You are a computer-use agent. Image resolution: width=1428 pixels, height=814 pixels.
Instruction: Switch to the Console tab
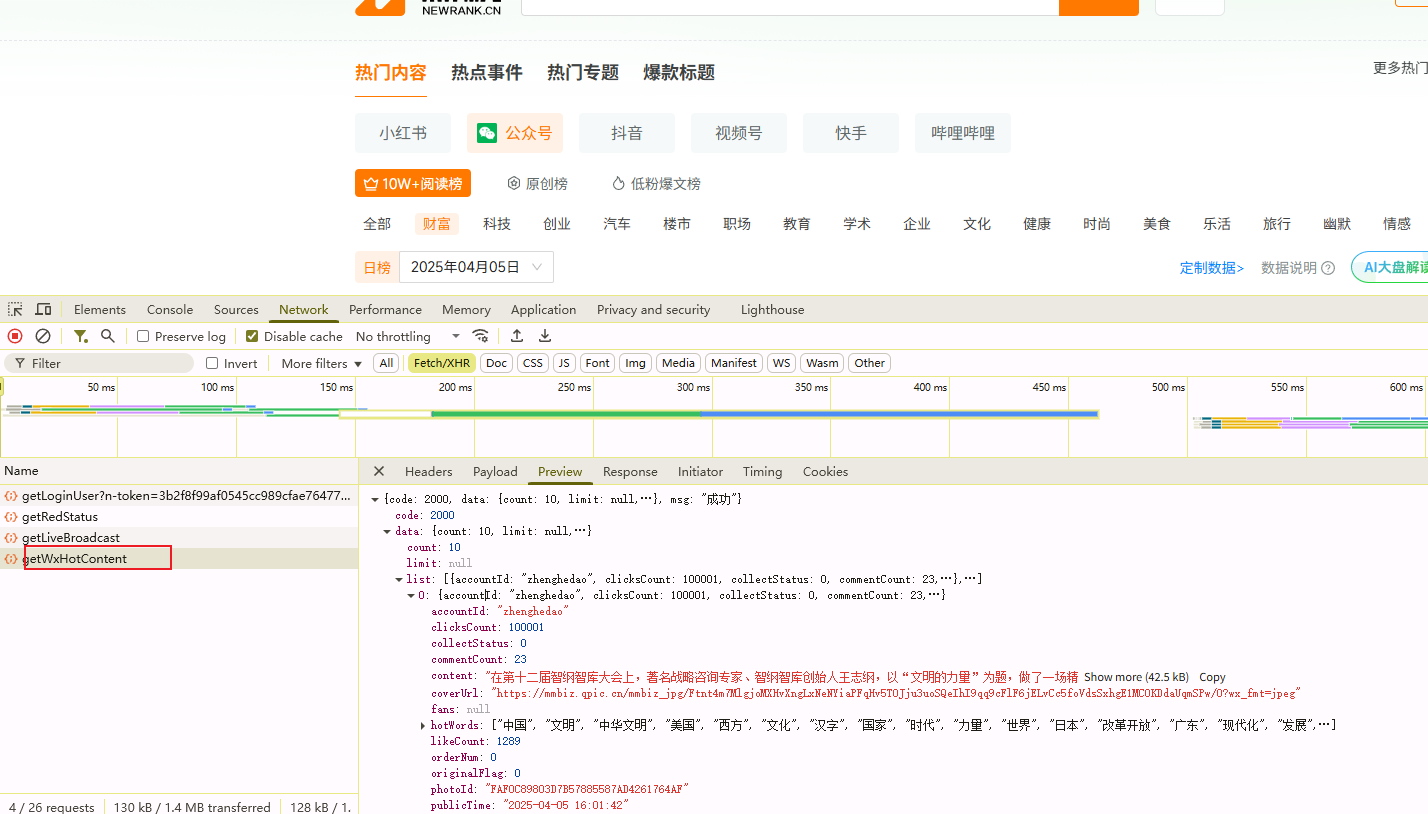170,310
